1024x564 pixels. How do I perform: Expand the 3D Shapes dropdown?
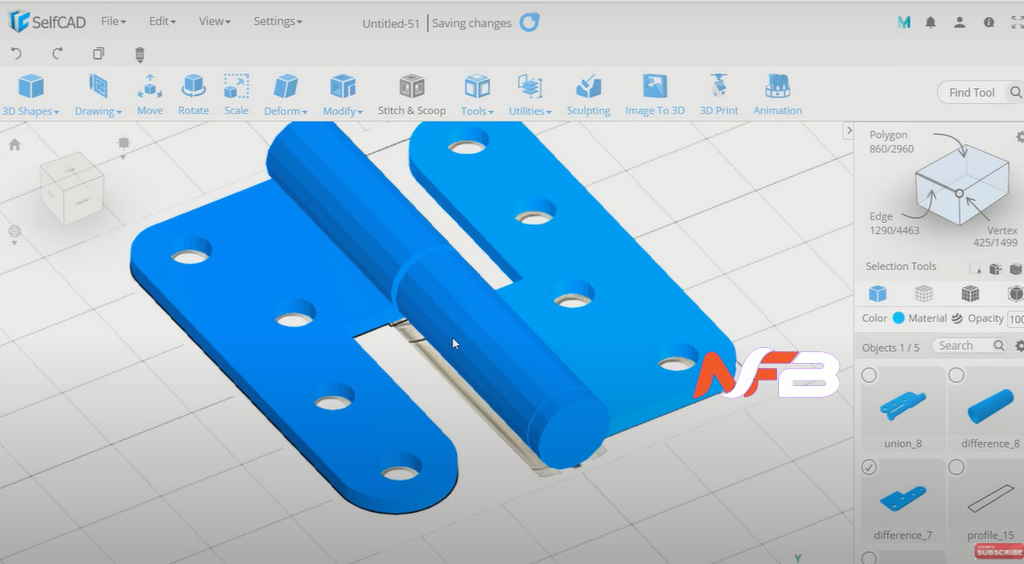pos(30,96)
